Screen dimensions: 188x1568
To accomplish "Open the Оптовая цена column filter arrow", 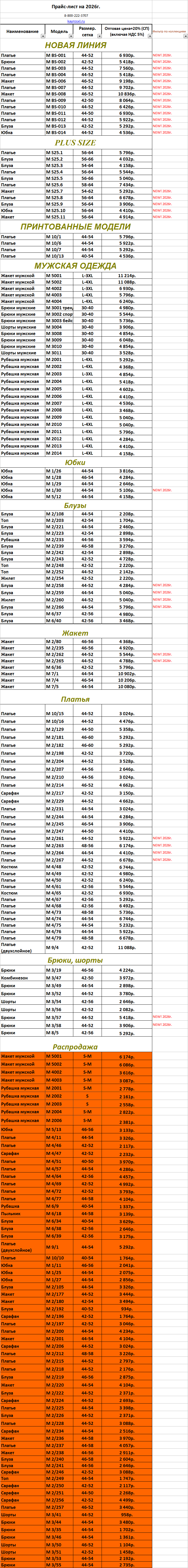I will pos(149,36).
